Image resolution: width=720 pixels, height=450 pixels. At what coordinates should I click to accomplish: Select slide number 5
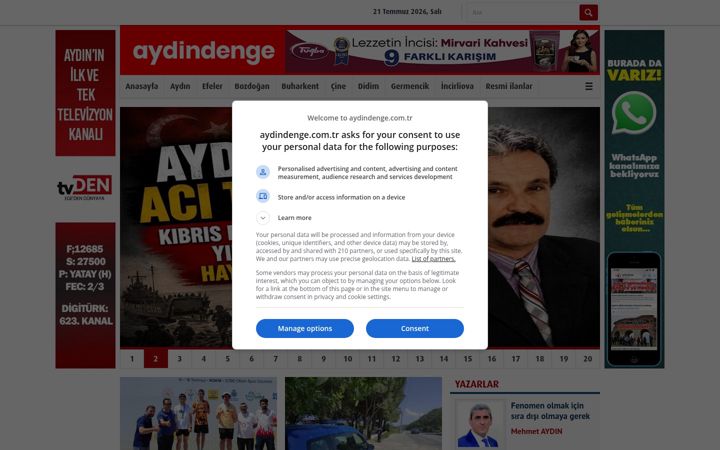tap(227, 359)
